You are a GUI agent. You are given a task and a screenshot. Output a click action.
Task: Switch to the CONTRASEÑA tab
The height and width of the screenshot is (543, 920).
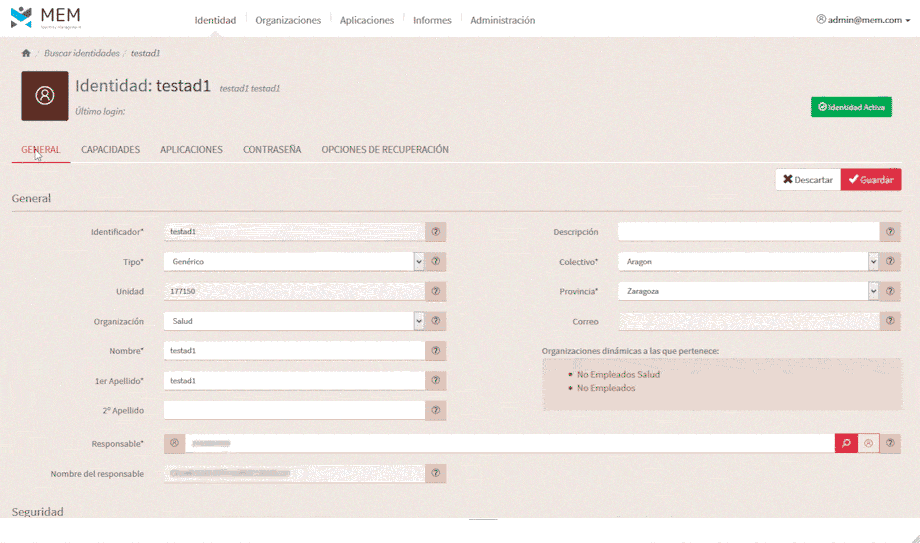point(272,150)
